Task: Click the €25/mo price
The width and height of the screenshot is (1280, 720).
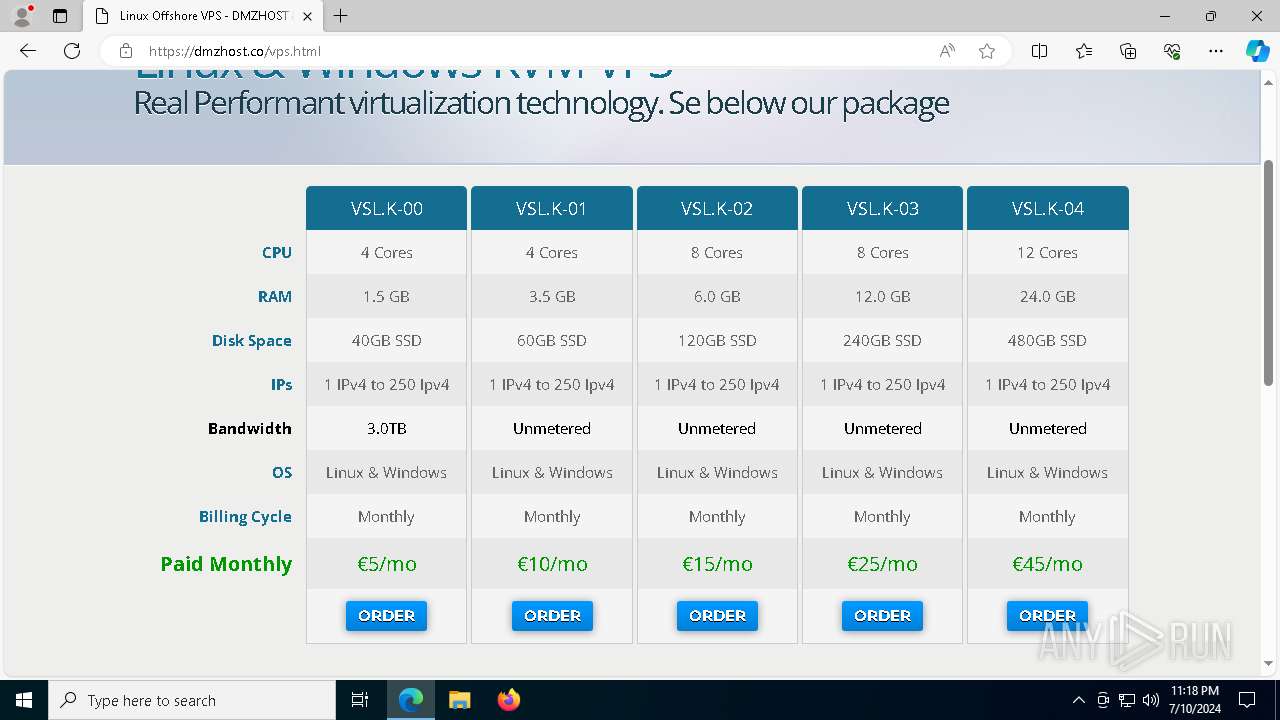Action: pos(882,564)
